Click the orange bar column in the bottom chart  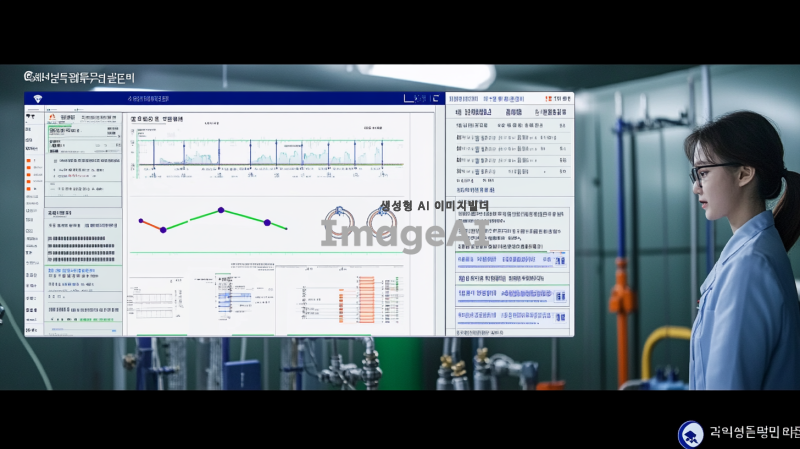tap(365, 298)
